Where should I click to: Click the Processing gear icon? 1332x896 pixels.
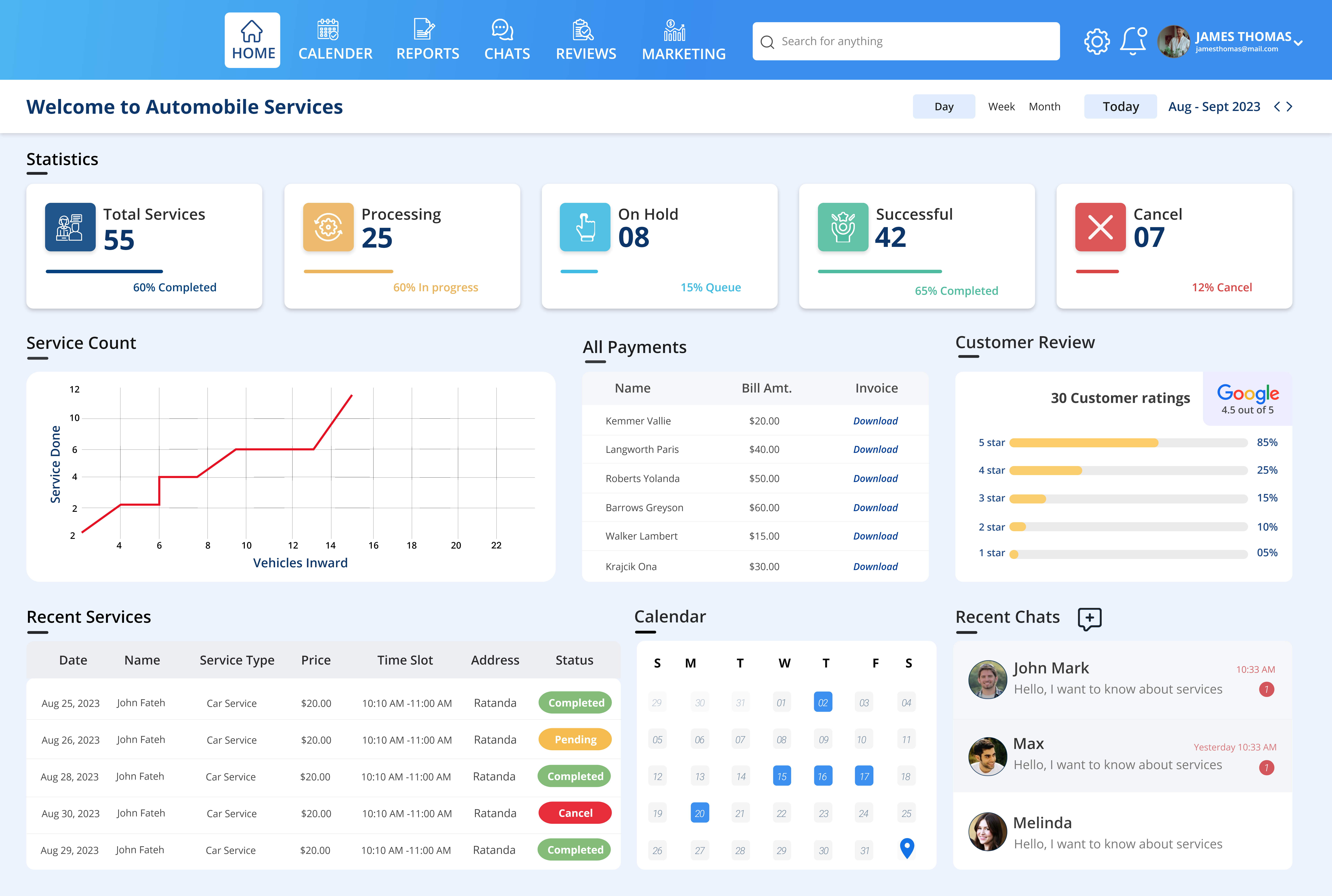328,227
